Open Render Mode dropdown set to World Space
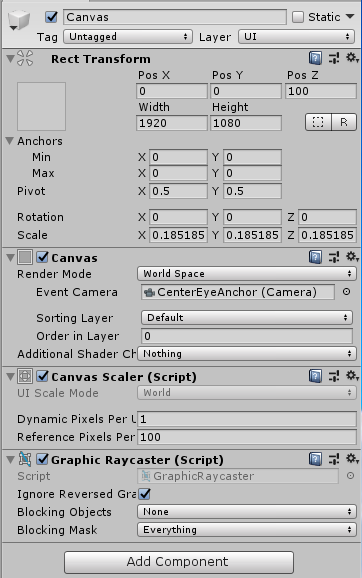Image resolution: width=362 pixels, height=578 pixels. click(247, 274)
